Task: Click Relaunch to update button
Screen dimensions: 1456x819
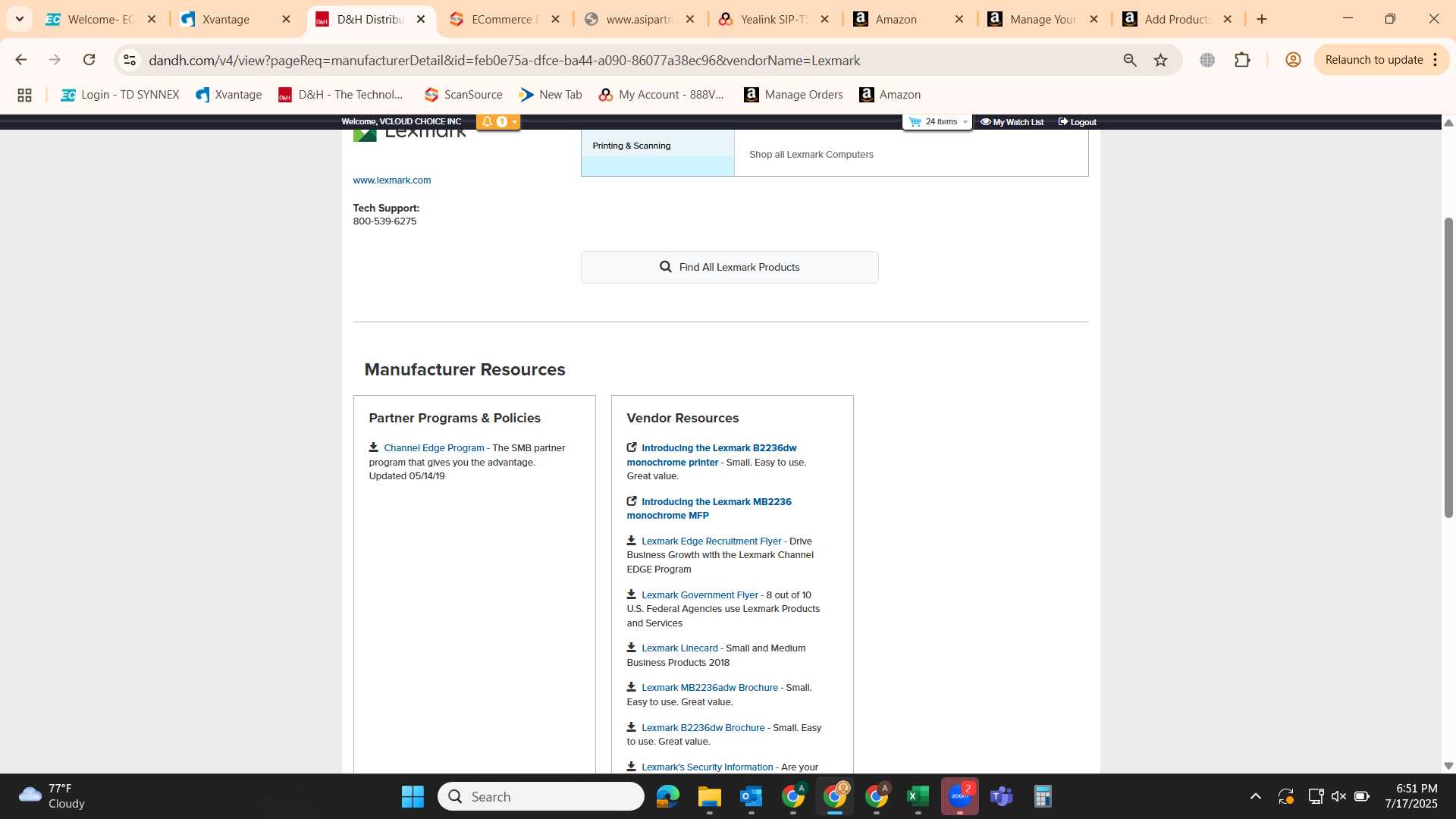Action: pos(1373,60)
